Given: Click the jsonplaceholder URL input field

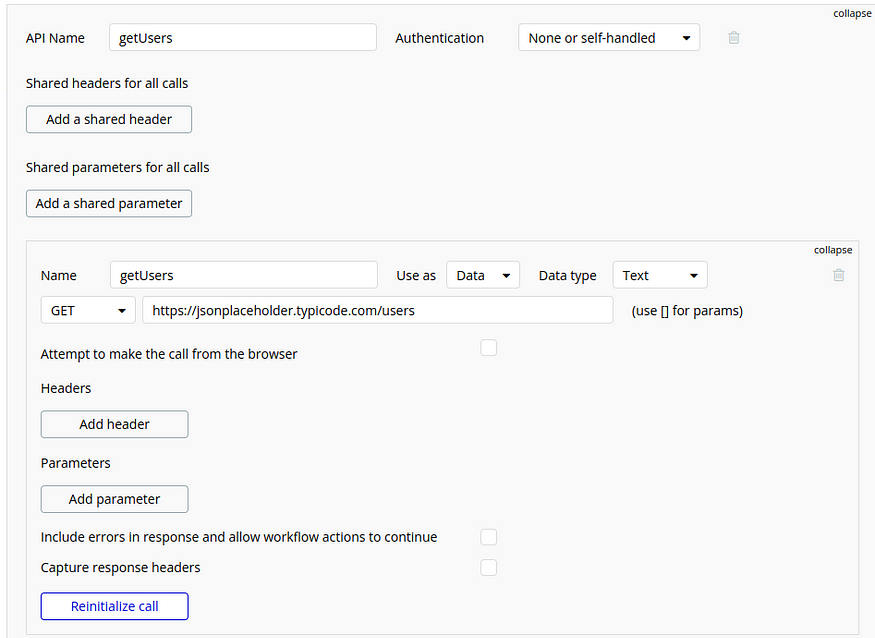Looking at the screenshot, I should 378,310.
